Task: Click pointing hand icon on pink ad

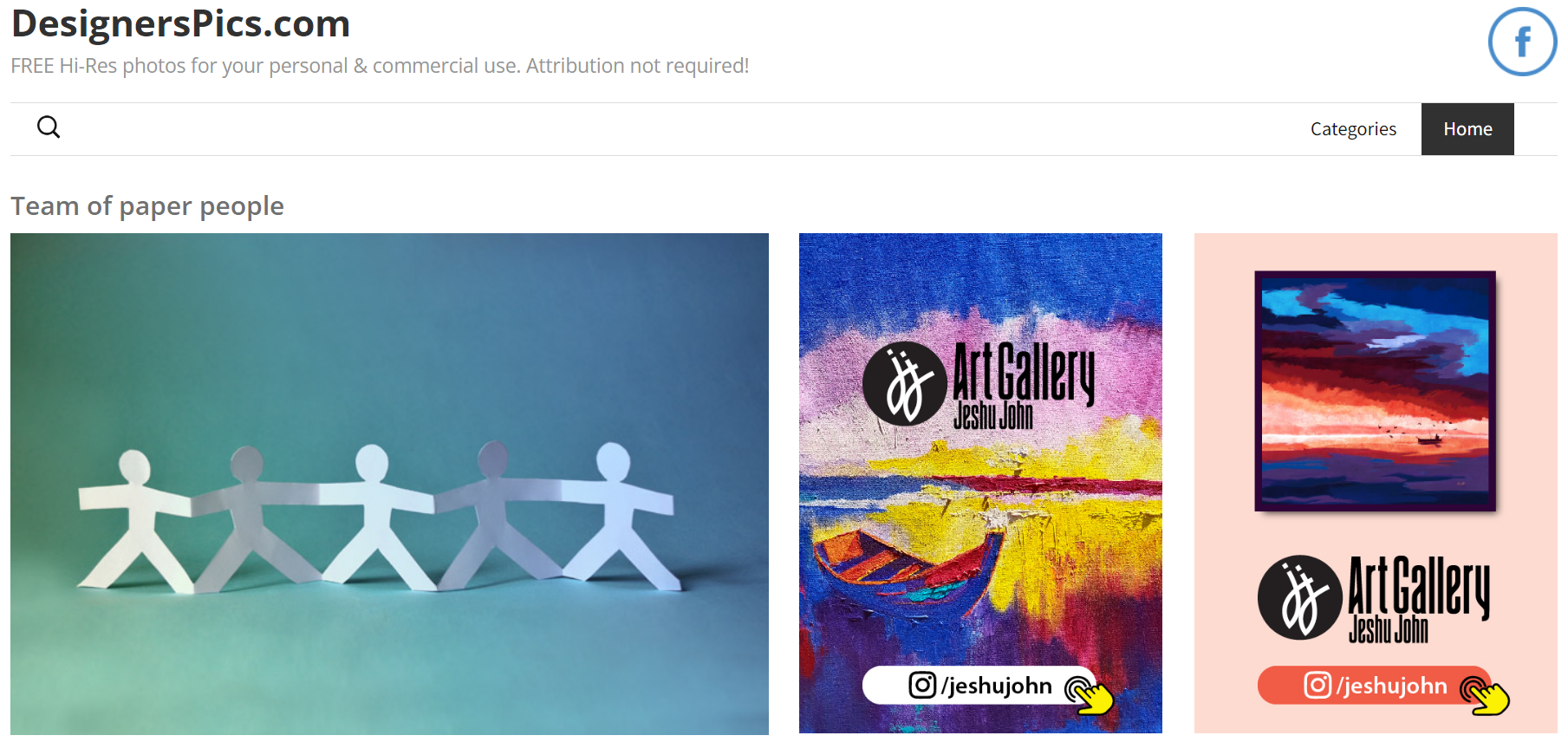Action: [x=1485, y=694]
